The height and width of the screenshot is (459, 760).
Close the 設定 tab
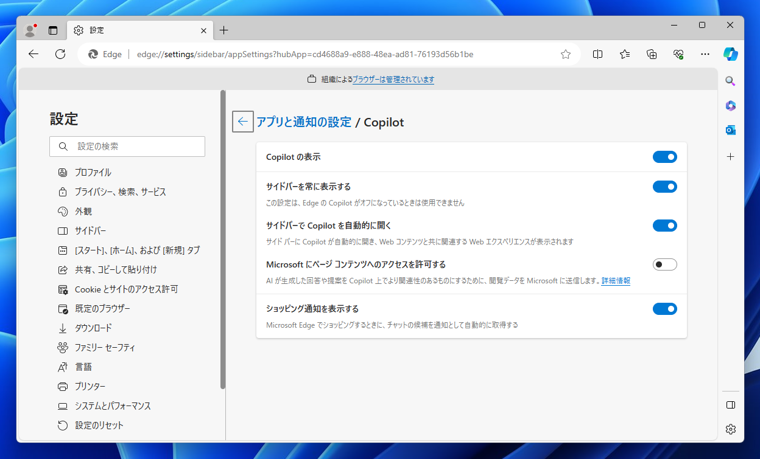(204, 31)
